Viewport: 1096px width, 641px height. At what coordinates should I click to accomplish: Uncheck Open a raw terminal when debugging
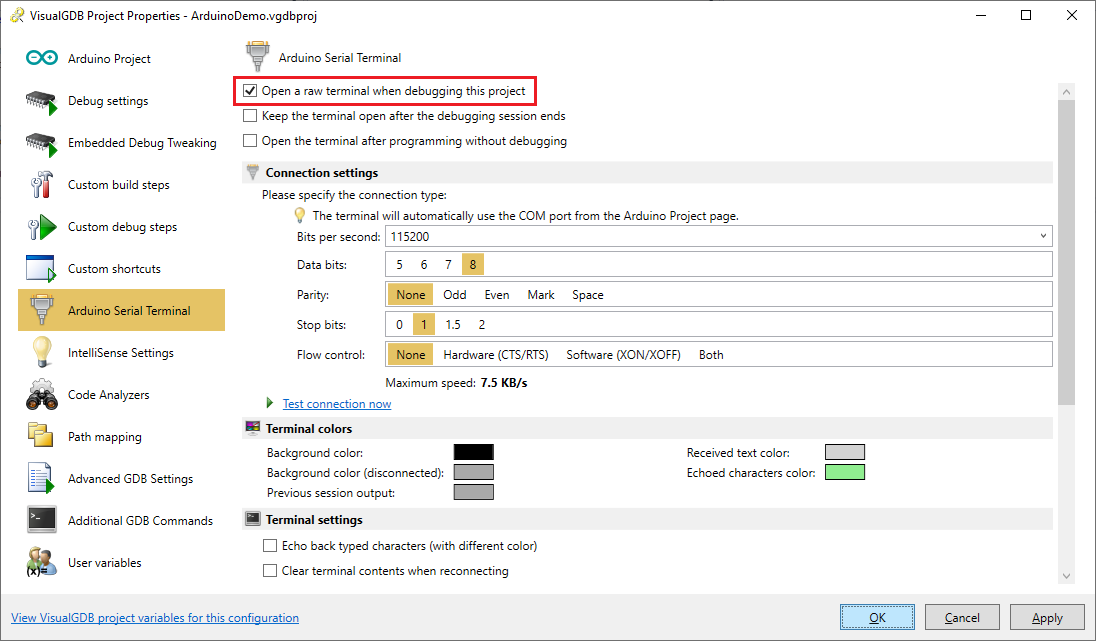[x=250, y=91]
